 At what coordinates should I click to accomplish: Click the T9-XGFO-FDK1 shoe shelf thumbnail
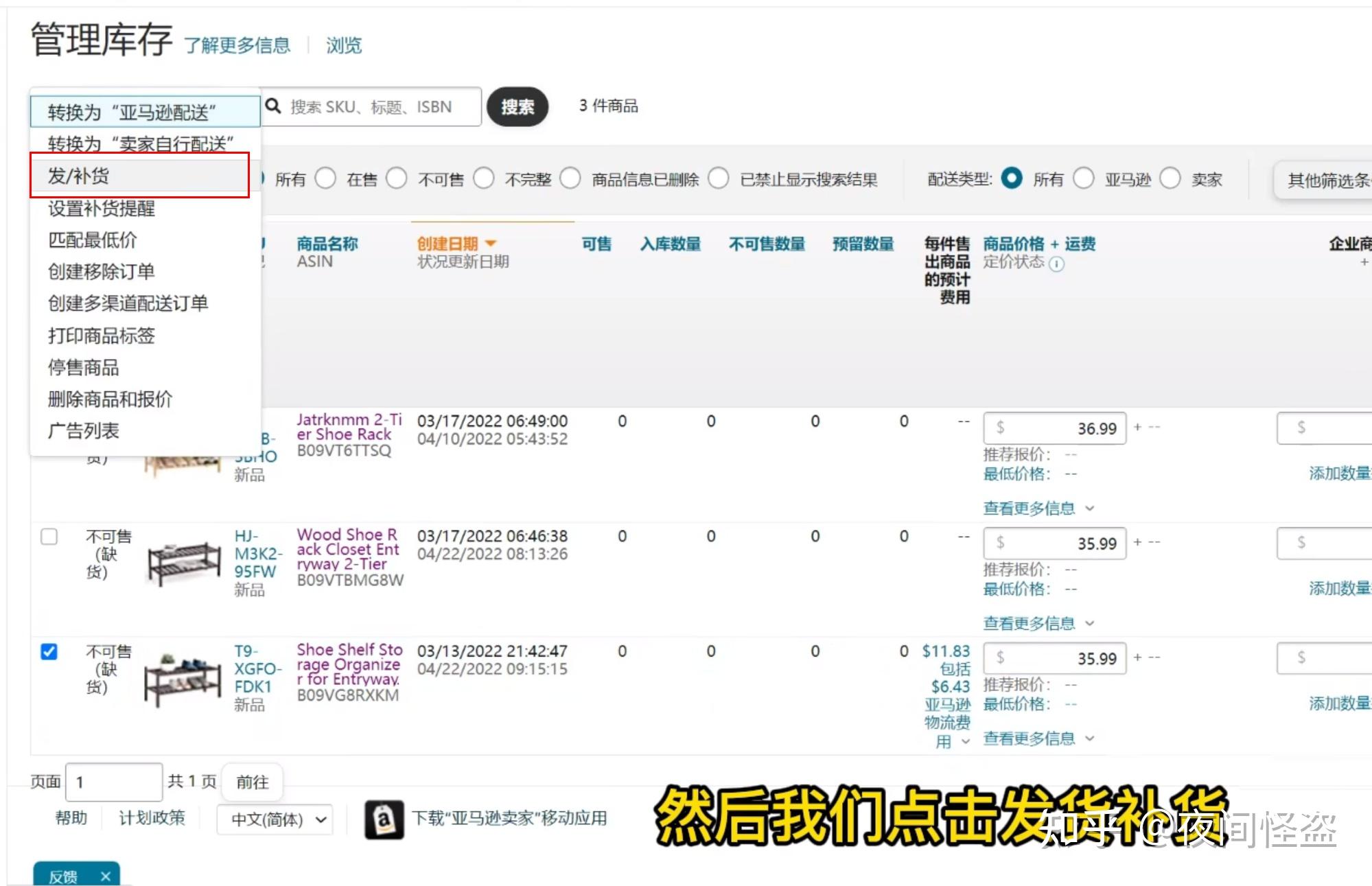click(x=183, y=679)
